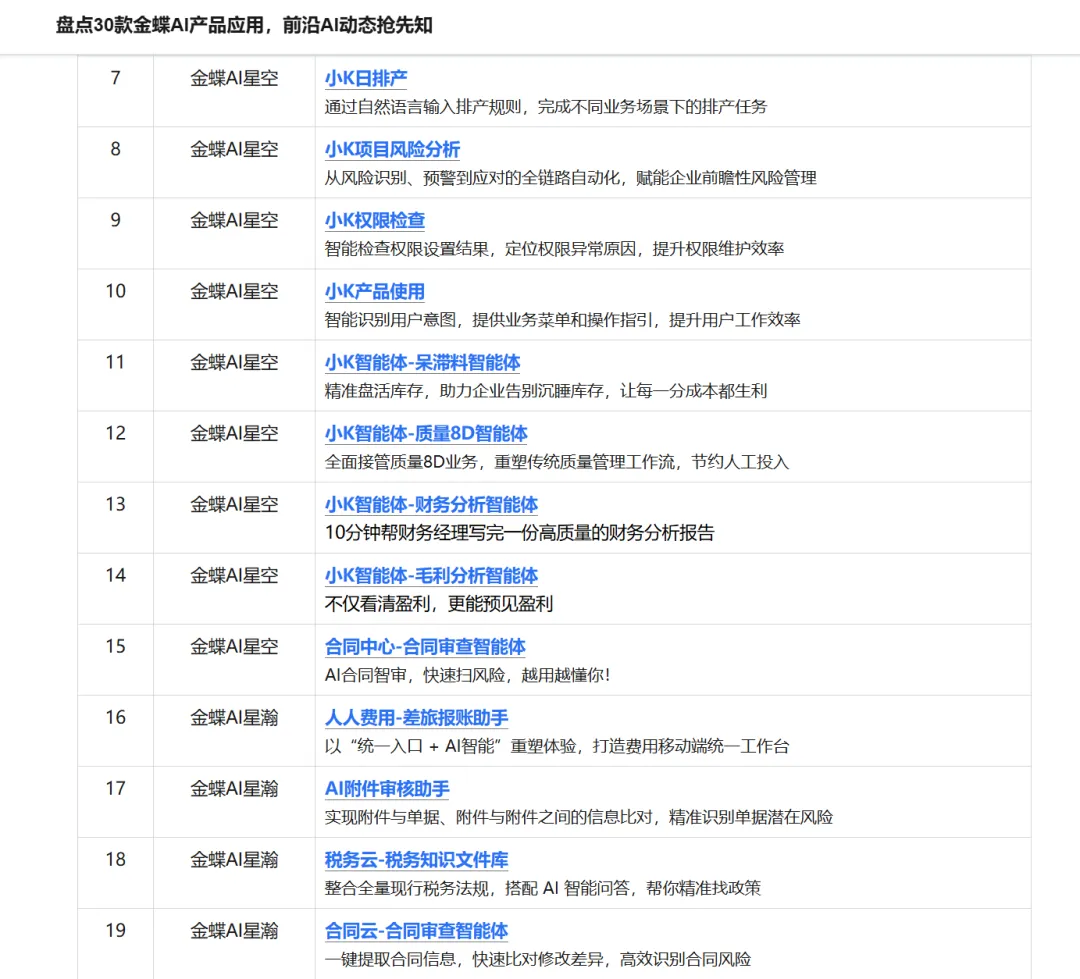
Task: Click 金蝶AI星瀚 in row 17
Action: (234, 788)
